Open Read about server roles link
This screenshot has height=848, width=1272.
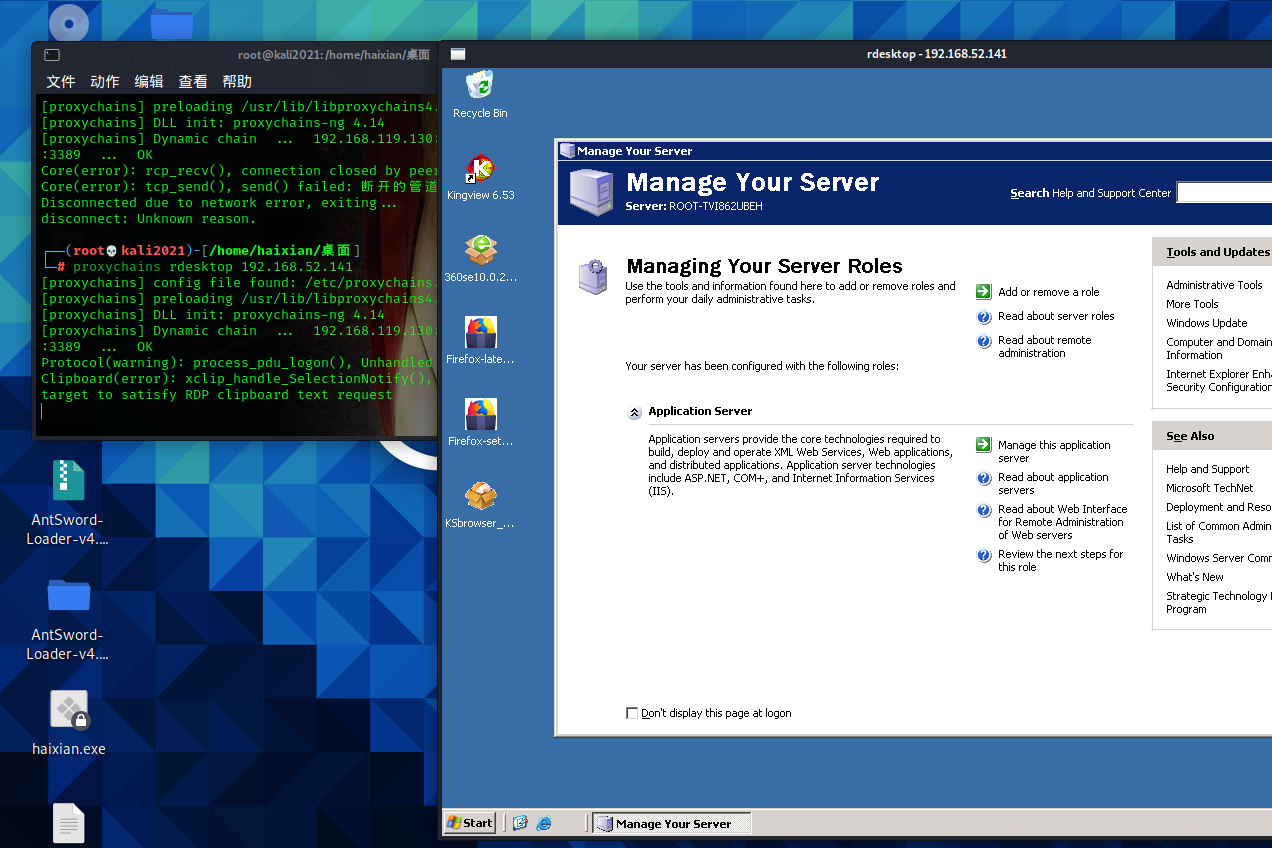click(x=1056, y=316)
